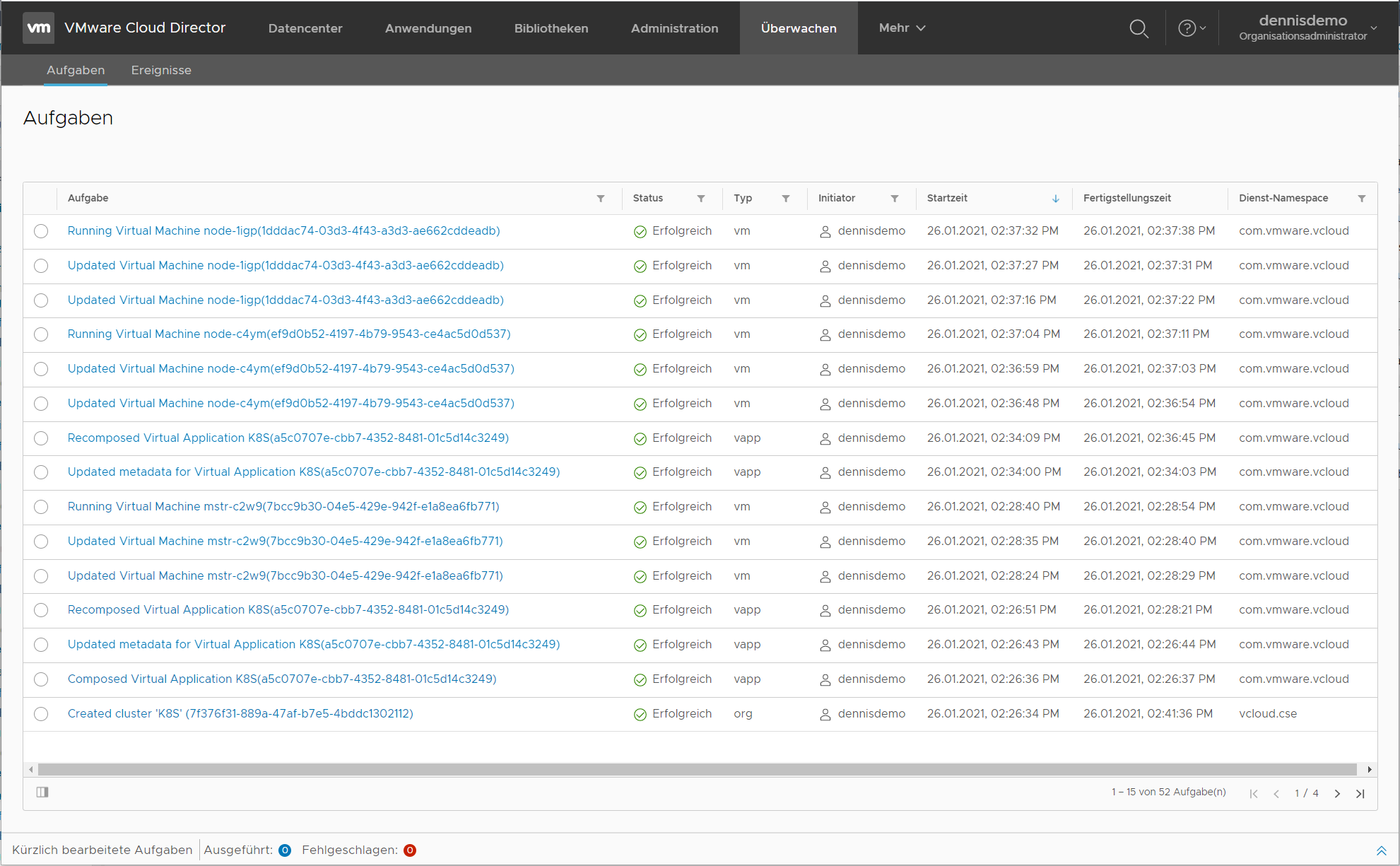
Task: Go to first page of tasks
Action: point(1254,793)
